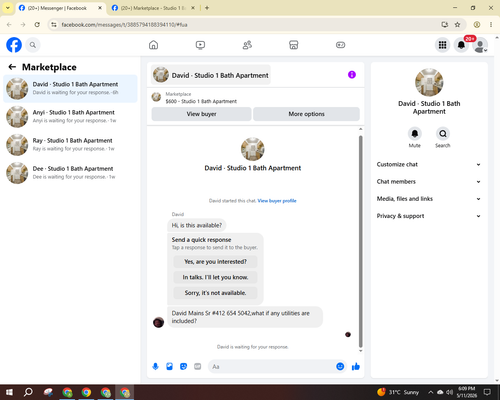Image resolution: width=500 pixels, height=400 pixels.
Task: Bookmark this page with the star icon
Action: [x=457, y=25]
